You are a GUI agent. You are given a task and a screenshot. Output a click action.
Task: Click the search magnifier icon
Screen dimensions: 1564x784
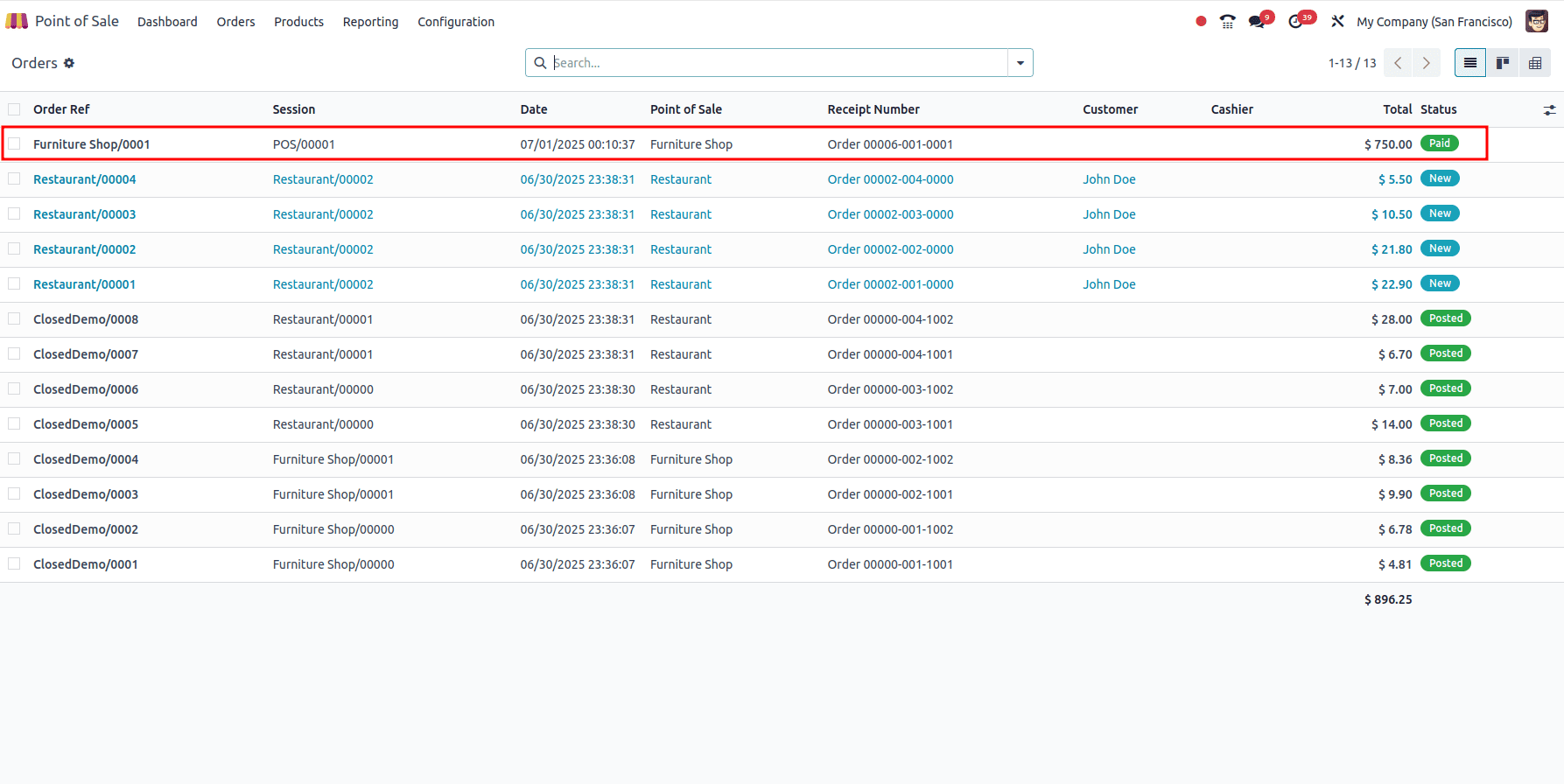[x=540, y=63]
